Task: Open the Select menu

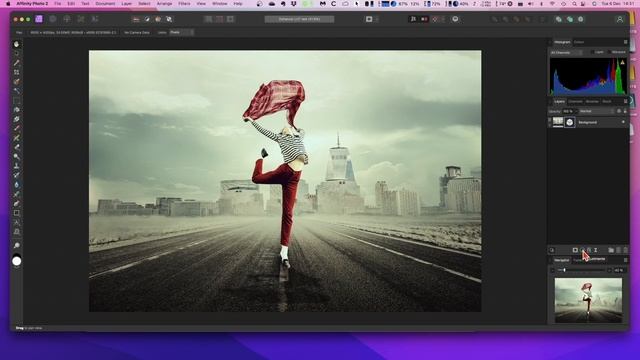Action: point(144,4)
